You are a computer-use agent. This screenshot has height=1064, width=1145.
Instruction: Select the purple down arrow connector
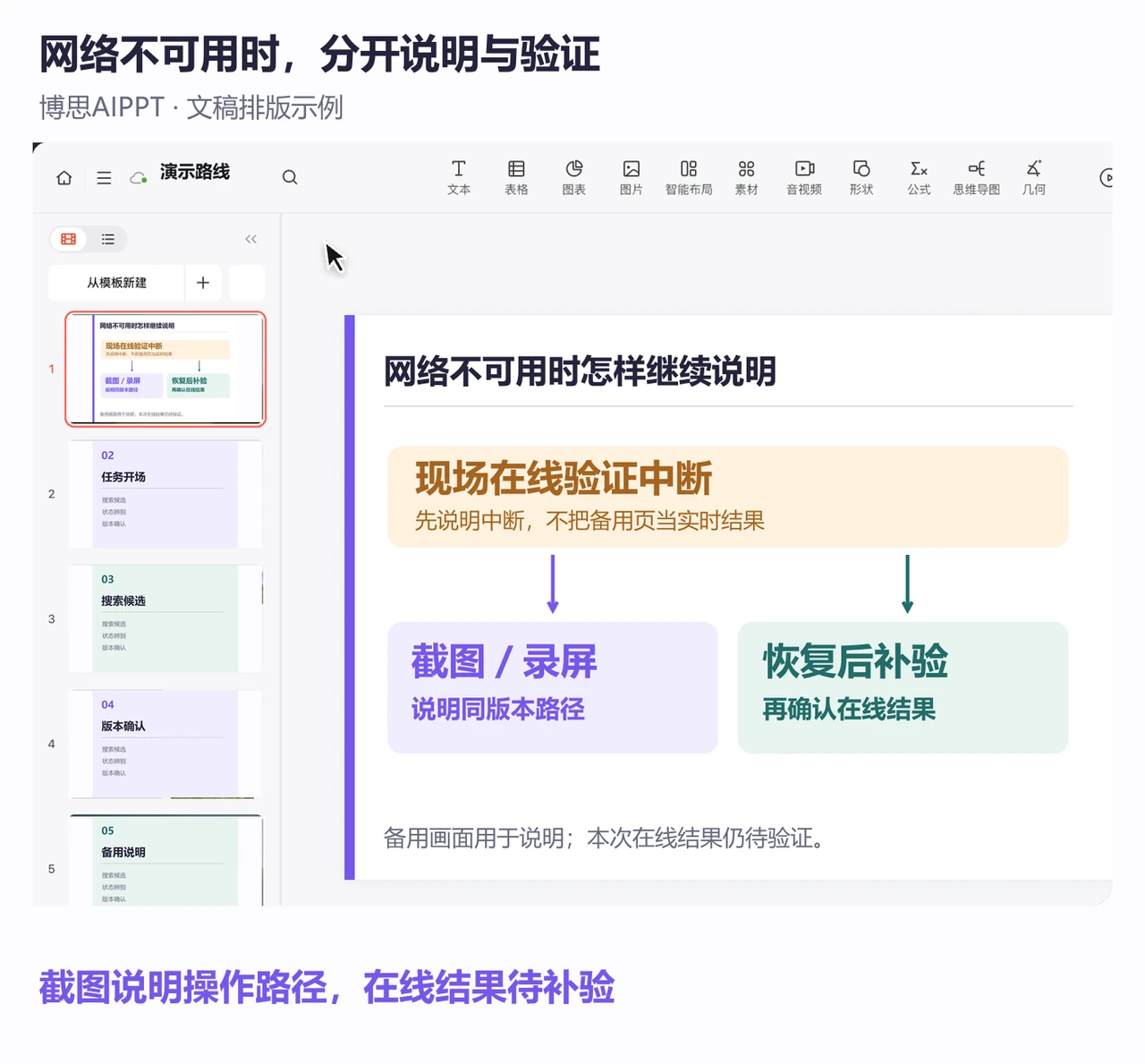pyautogui.click(x=553, y=583)
